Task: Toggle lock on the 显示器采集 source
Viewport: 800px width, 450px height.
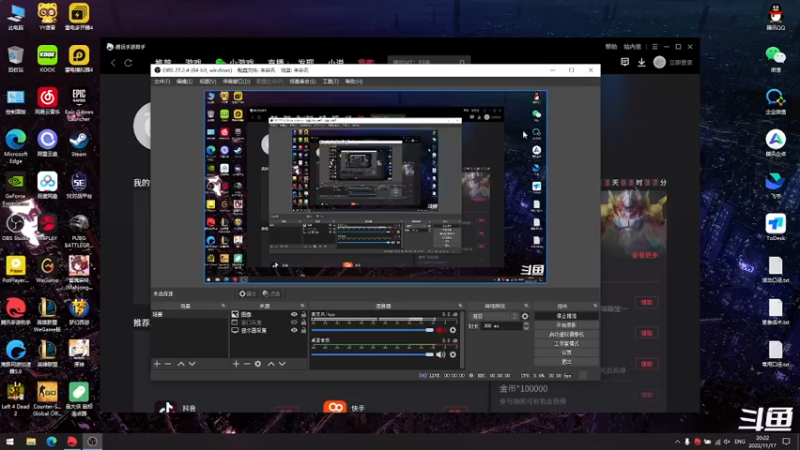Action: point(304,330)
